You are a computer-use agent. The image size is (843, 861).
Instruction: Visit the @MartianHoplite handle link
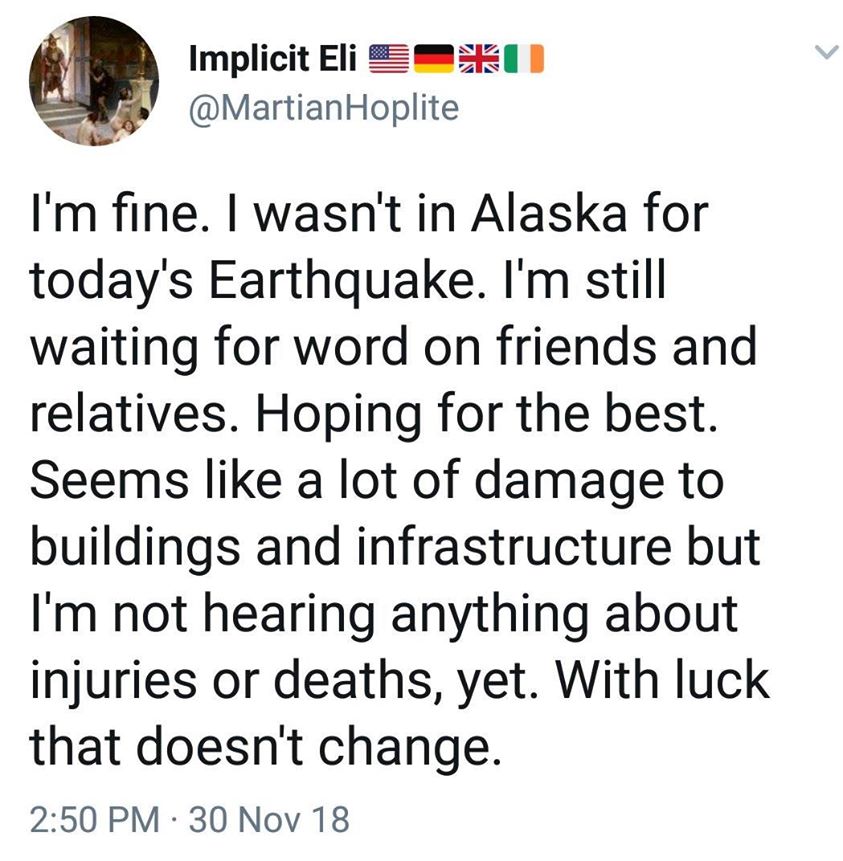click(323, 106)
